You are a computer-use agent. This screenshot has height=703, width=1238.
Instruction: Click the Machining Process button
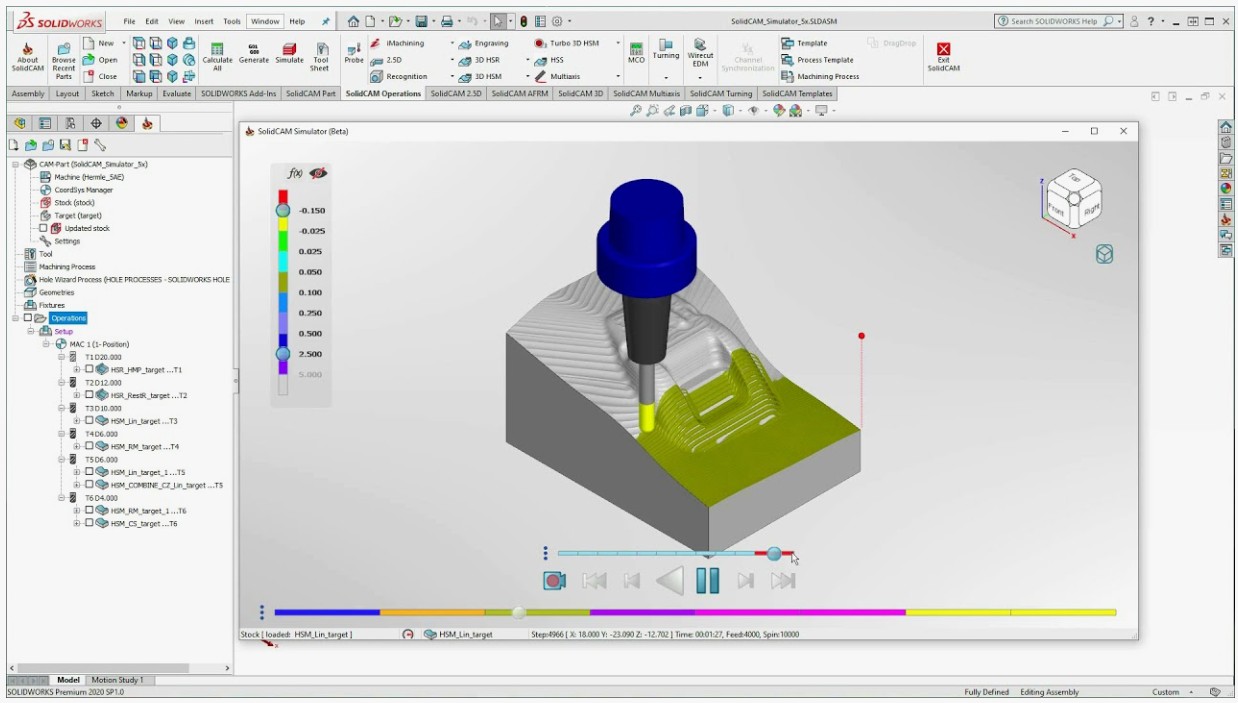pos(827,76)
